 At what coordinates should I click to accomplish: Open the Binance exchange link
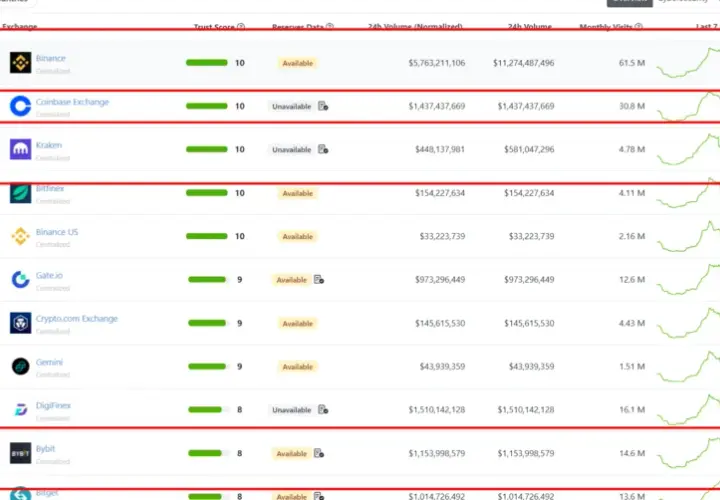(x=51, y=58)
